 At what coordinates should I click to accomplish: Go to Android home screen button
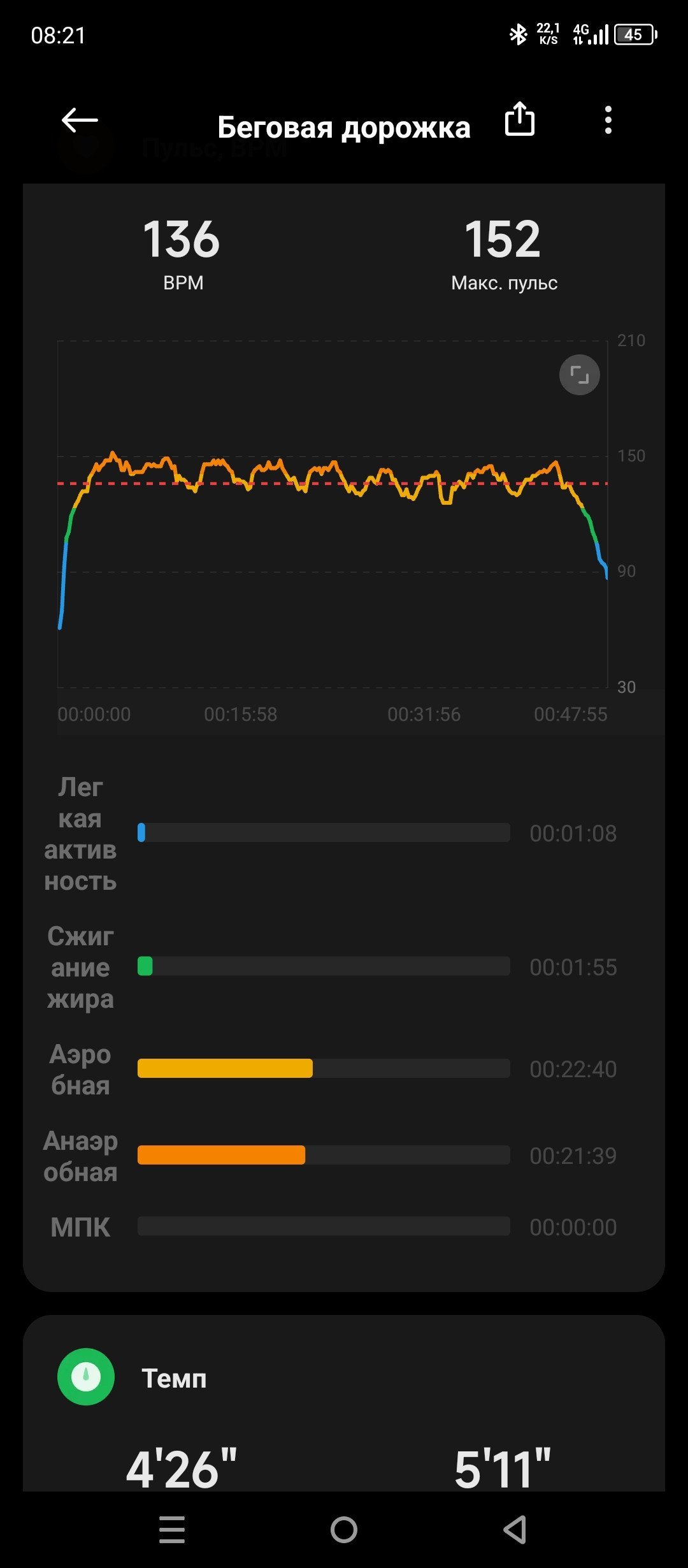click(x=344, y=1530)
